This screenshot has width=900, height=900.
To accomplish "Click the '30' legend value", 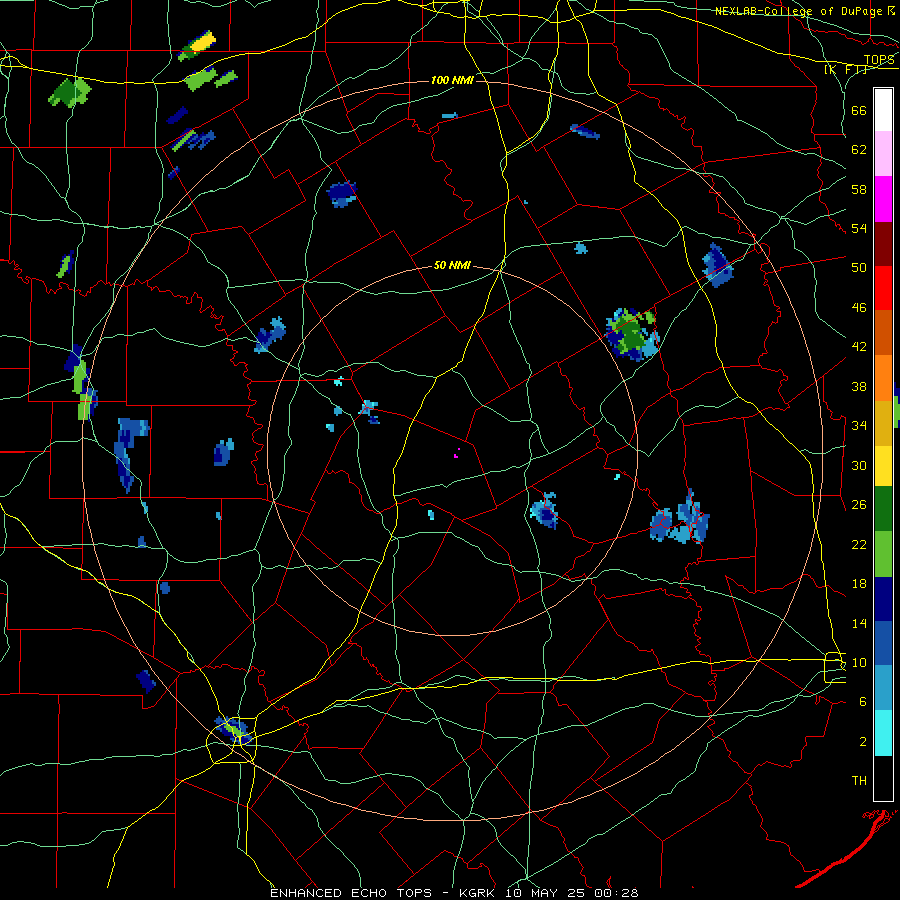I will (859, 465).
